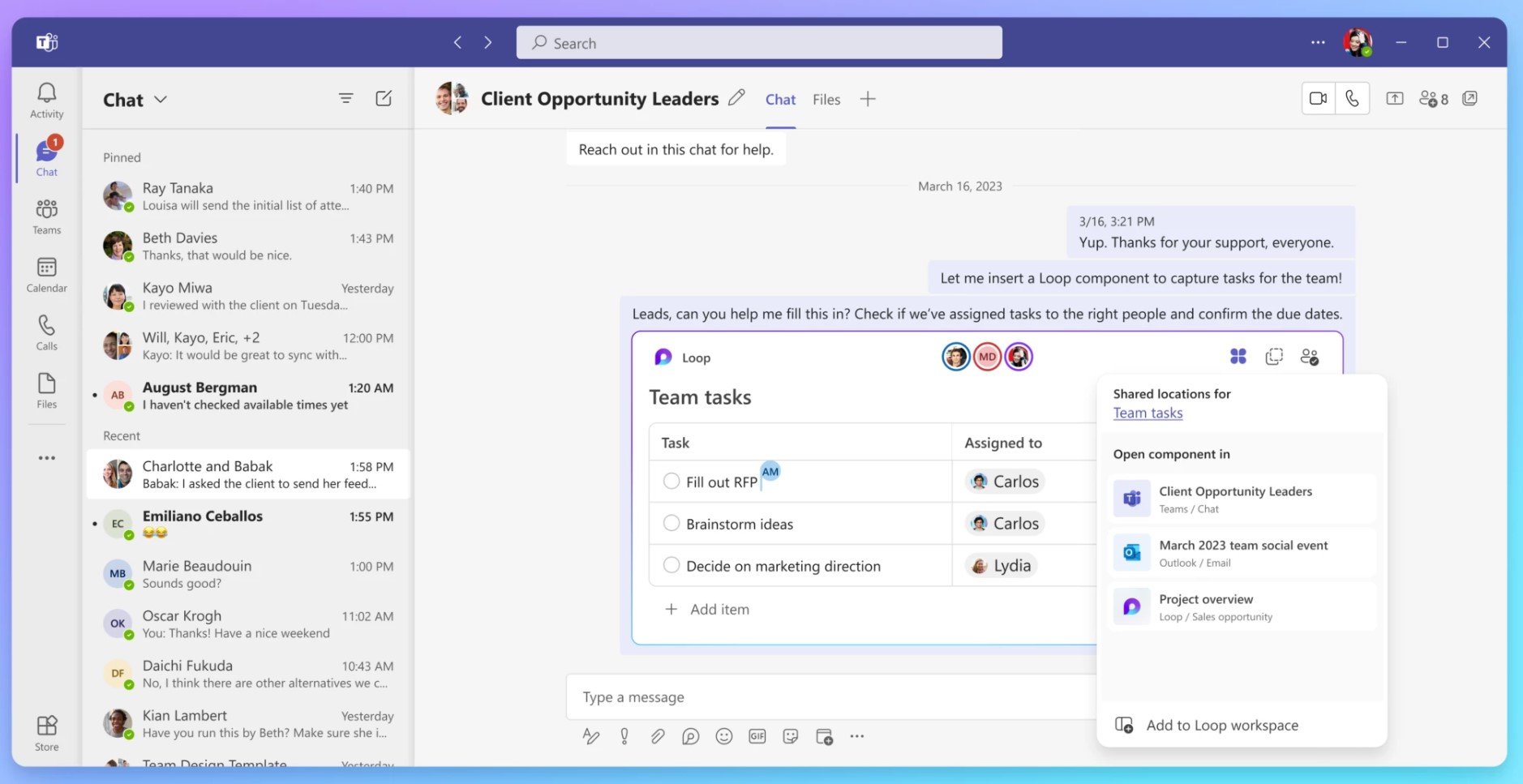The image size is (1523, 784).
Task: Schedule a meeting from compose toolbar
Action: pyautogui.click(x=824, y=736)
